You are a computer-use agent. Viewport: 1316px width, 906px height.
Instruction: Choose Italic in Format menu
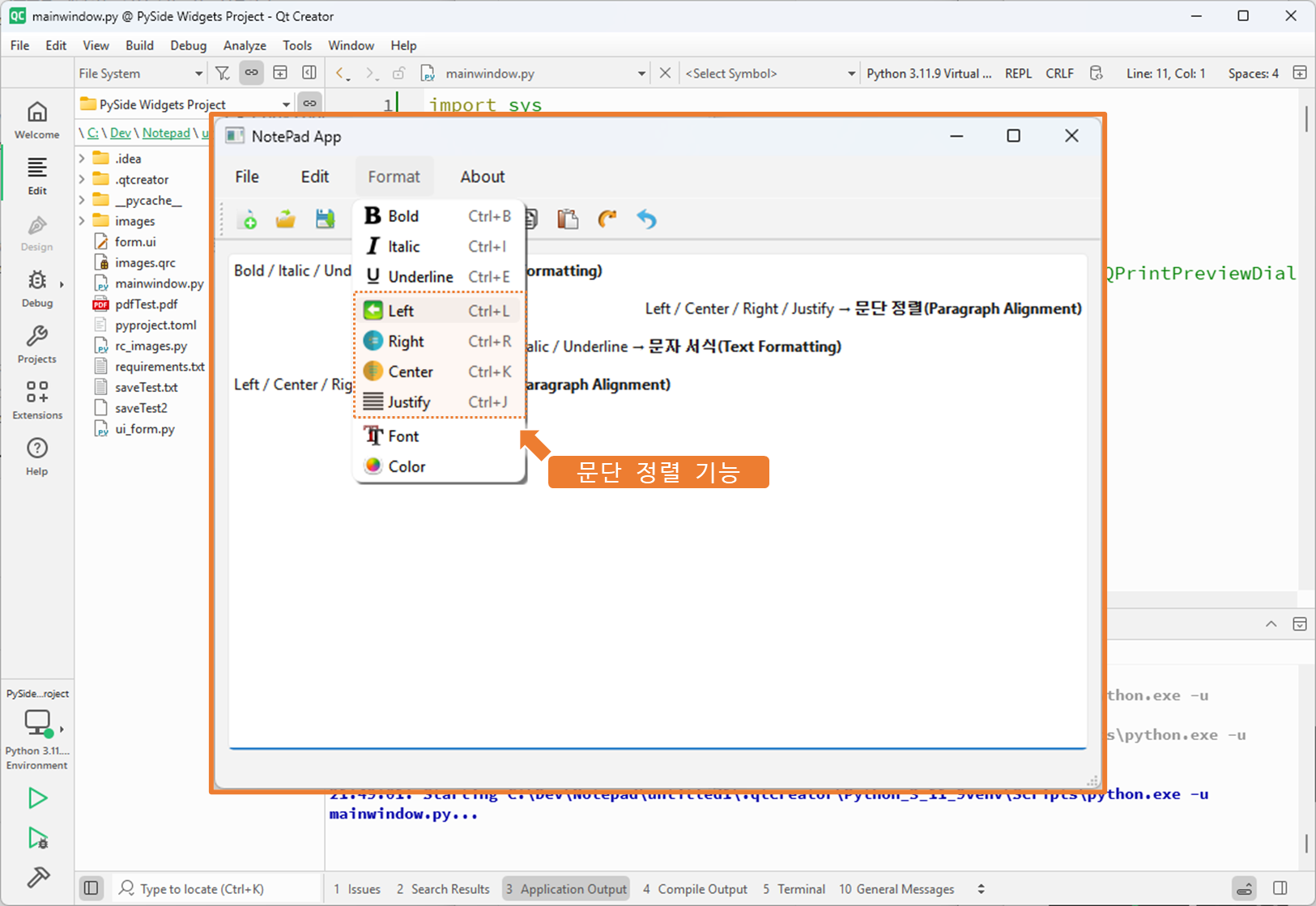pyautogui.click(x=440, y=246)
